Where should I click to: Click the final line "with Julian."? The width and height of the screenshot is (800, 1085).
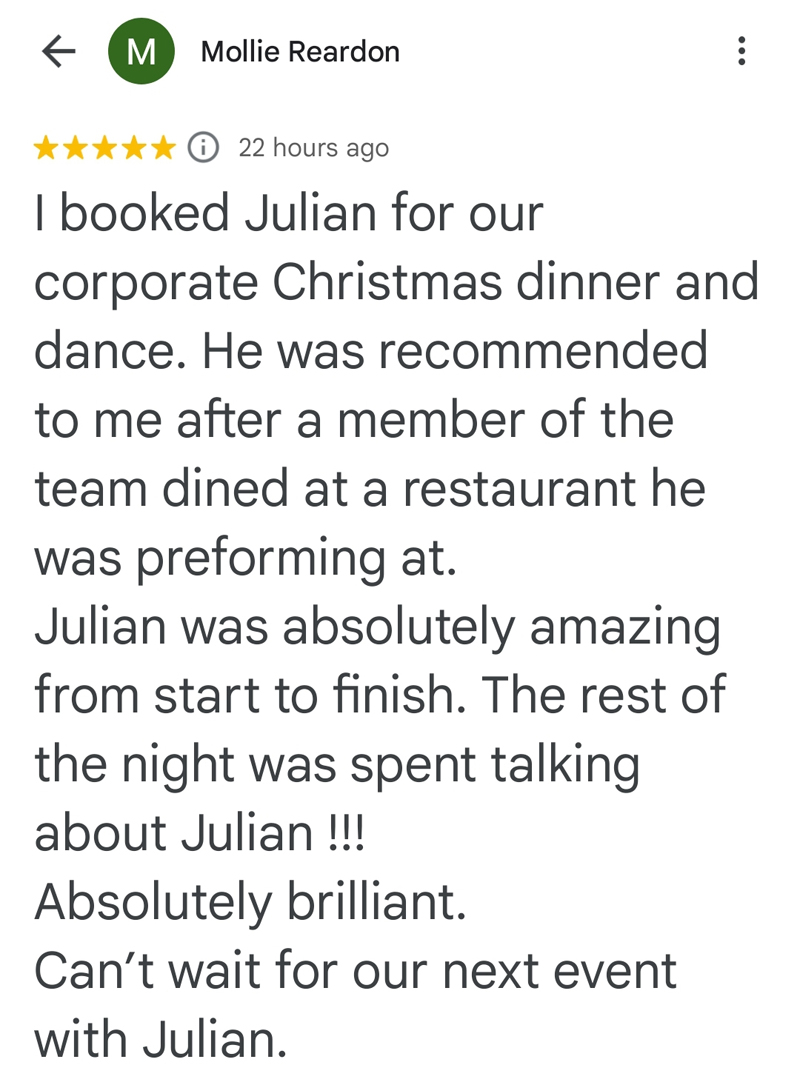(160, 1040)
